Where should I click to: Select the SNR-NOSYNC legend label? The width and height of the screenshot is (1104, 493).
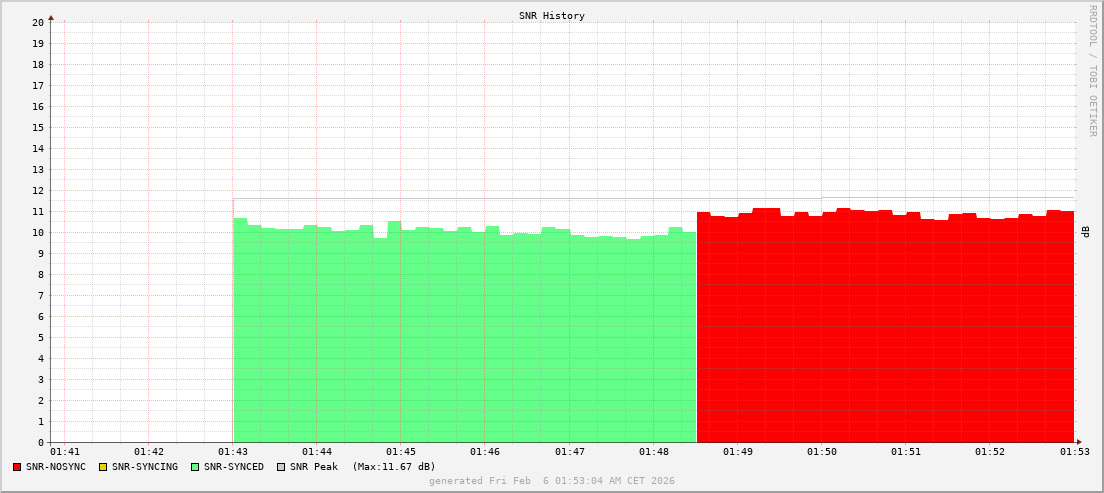point(56,467)
